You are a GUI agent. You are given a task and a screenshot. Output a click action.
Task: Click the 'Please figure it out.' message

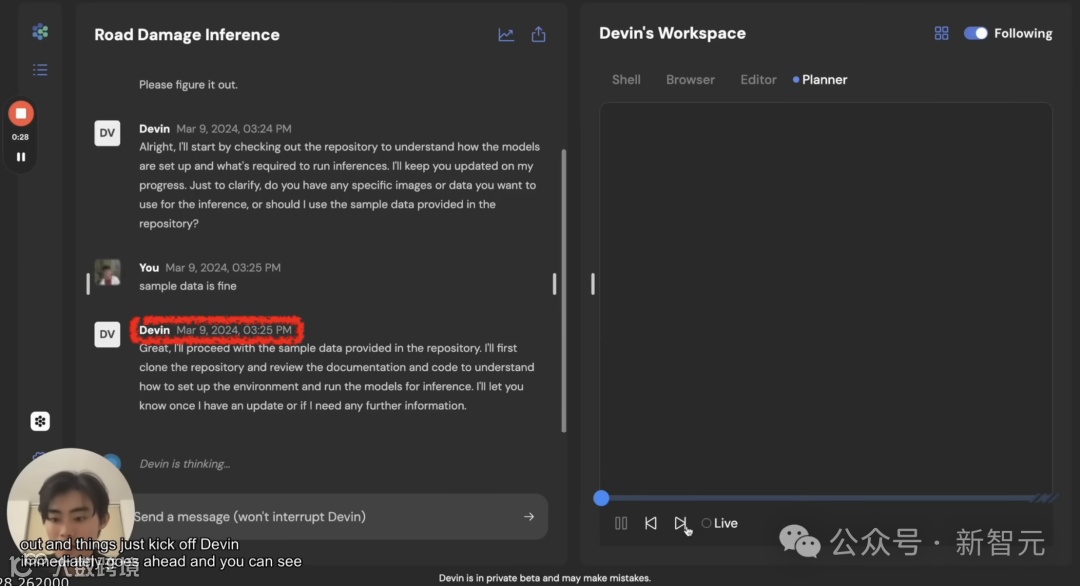point(188,85)
